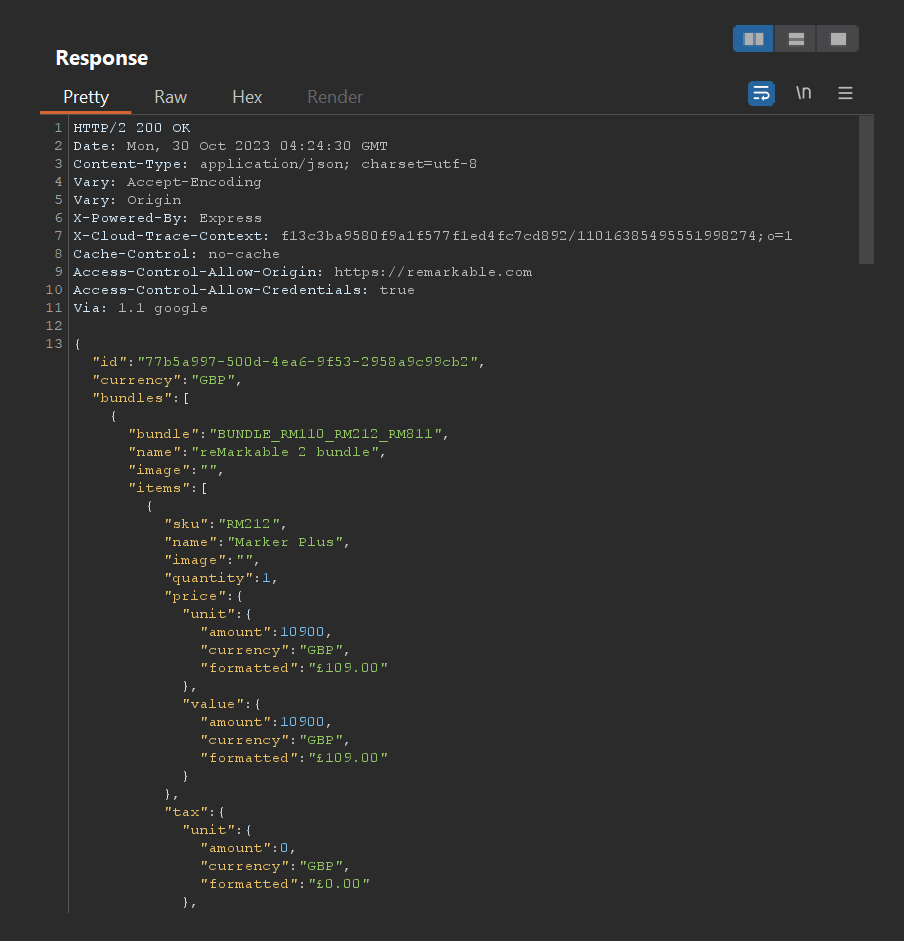904x941 pixels.
Task: Click 'Vary: Accept-Encoding' header line
Action: click(167, 182)
